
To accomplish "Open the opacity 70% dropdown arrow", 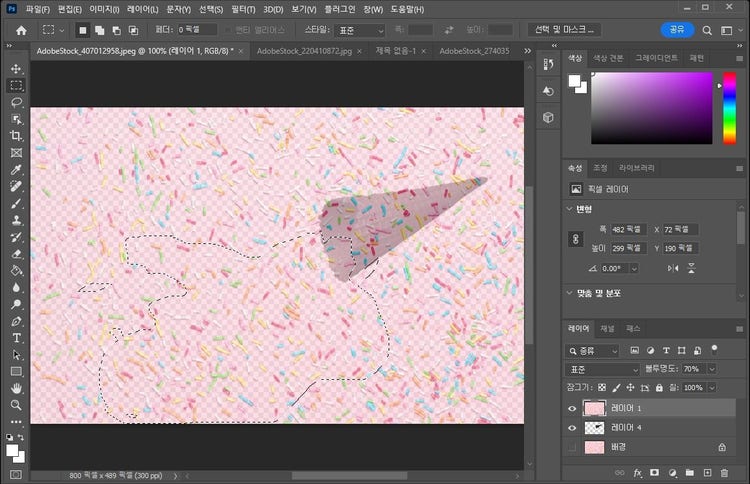I will tap(712, 369).
